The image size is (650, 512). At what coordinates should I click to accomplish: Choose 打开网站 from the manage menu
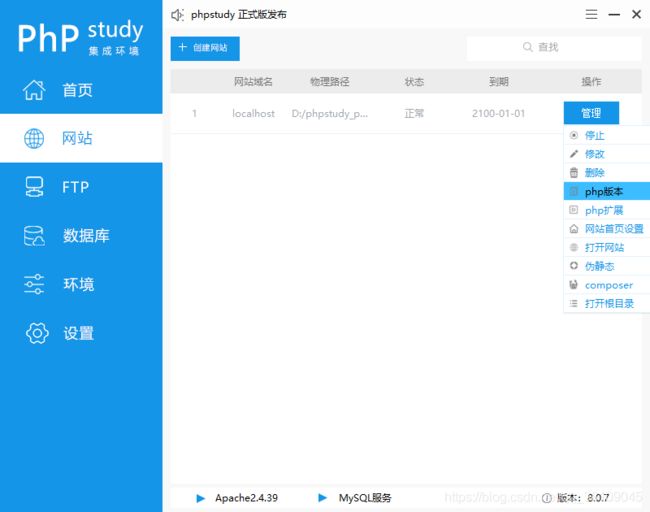[x=607, y=247]
